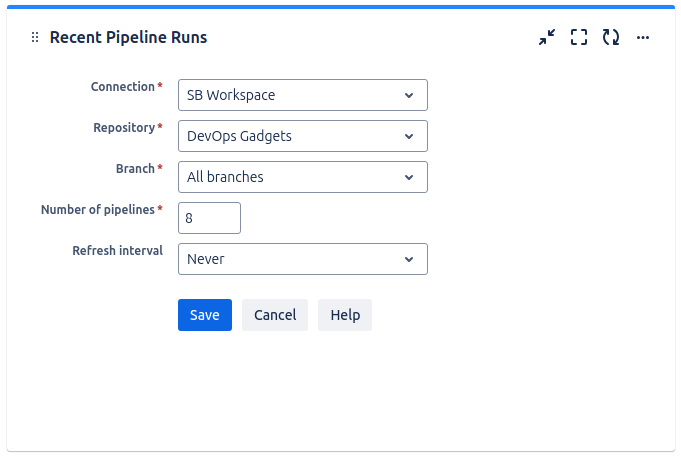The height and width of the screenshot is (458, 681).
Task: Expand the Refresh interval dropdown set to Never
Action: 302,259
